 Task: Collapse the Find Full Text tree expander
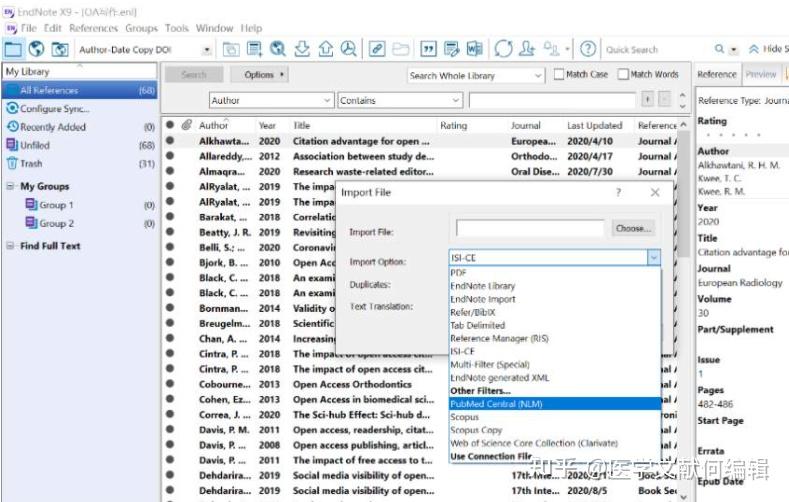point(10,245)
